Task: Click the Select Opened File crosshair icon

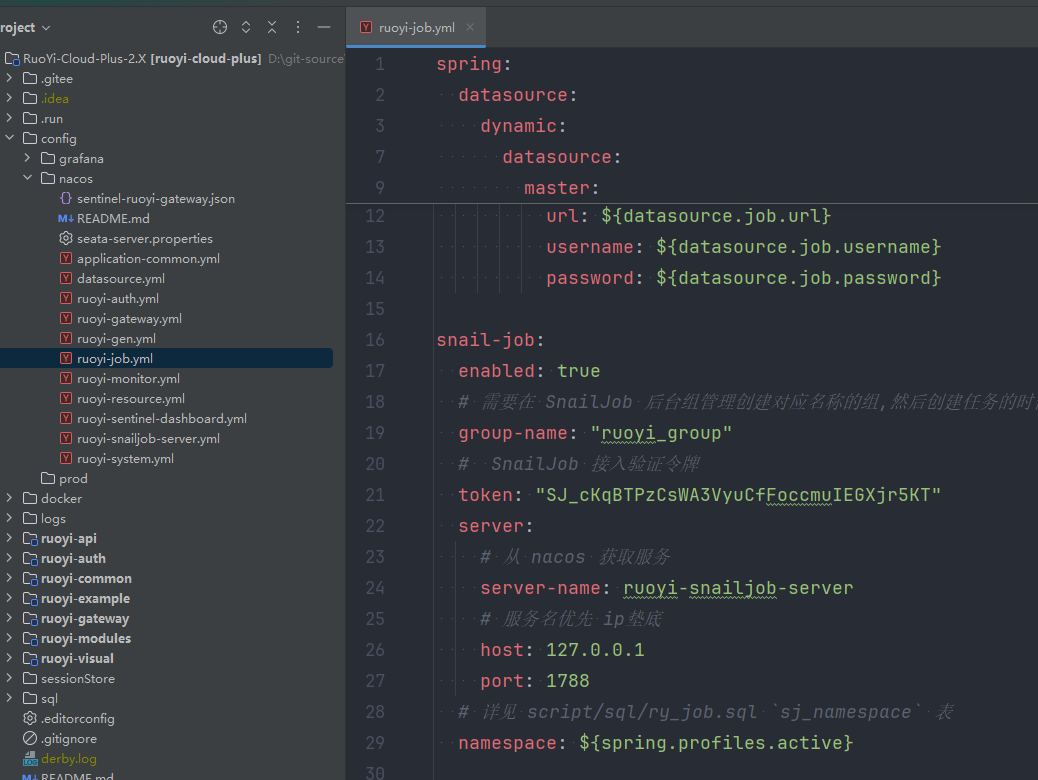Action: click(x=220, y=27)
